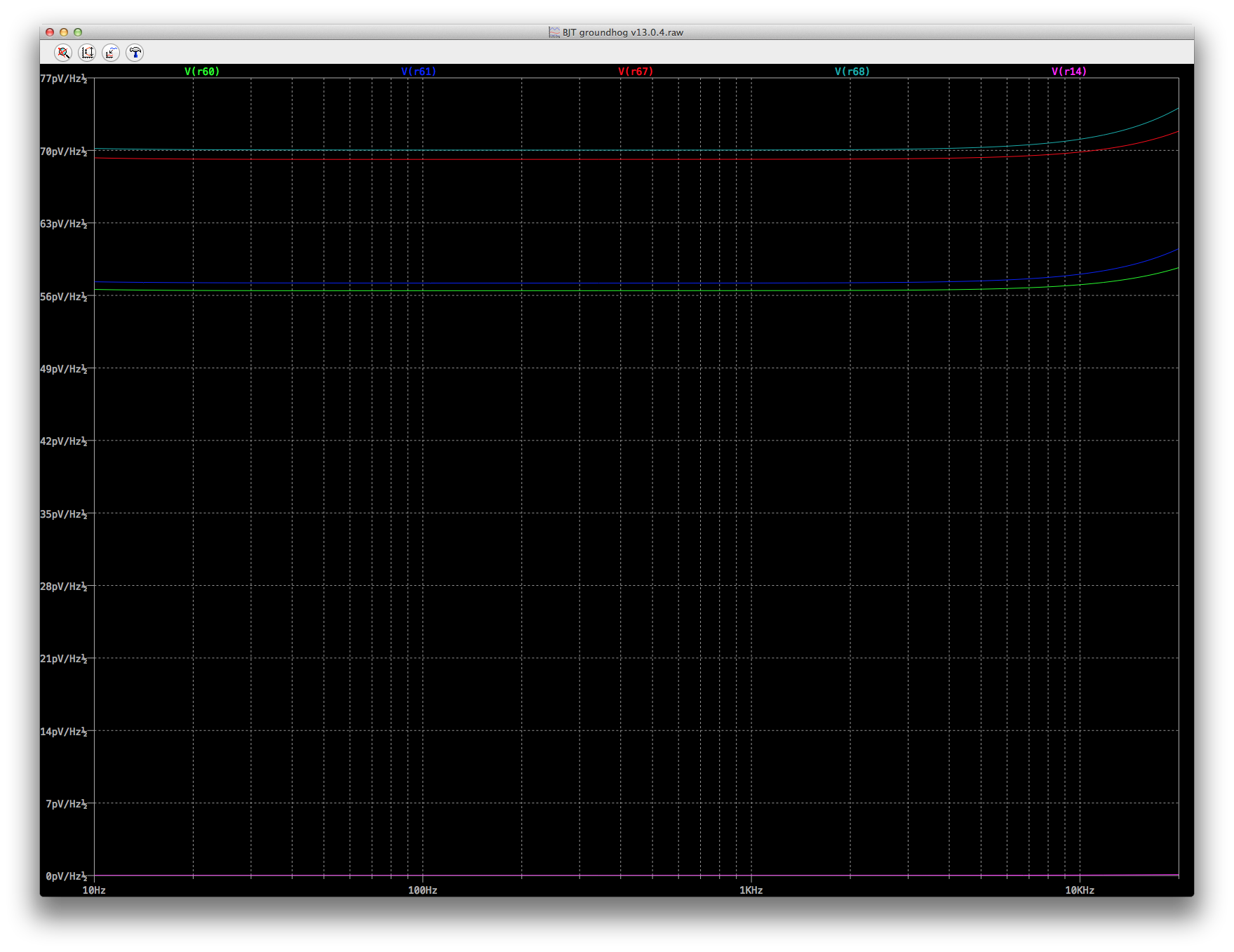The image size is (1234, 952).
Task: Click the add traces to plot icon
Action: tap(111, 53)
